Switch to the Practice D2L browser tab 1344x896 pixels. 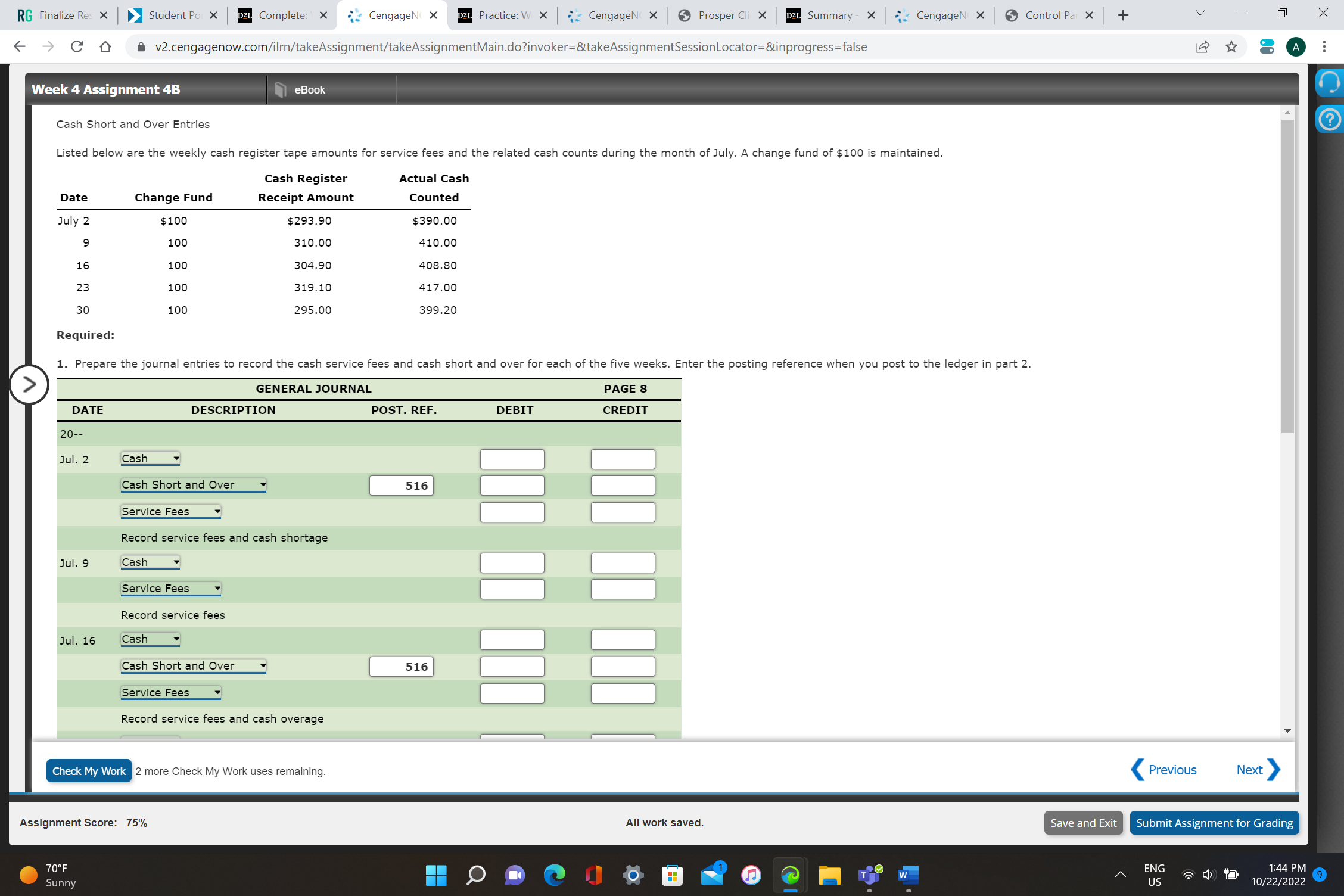(x=498, y=15)
